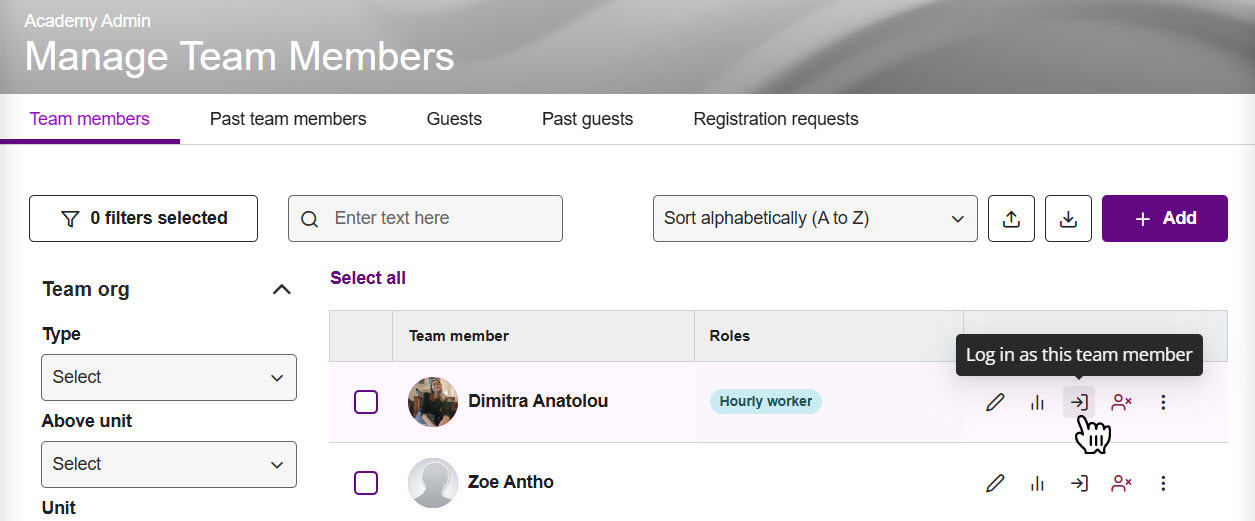Click the upload icon button next to sort
Viewport: 1255px width, 521px height.
(x=1011, y=218)
